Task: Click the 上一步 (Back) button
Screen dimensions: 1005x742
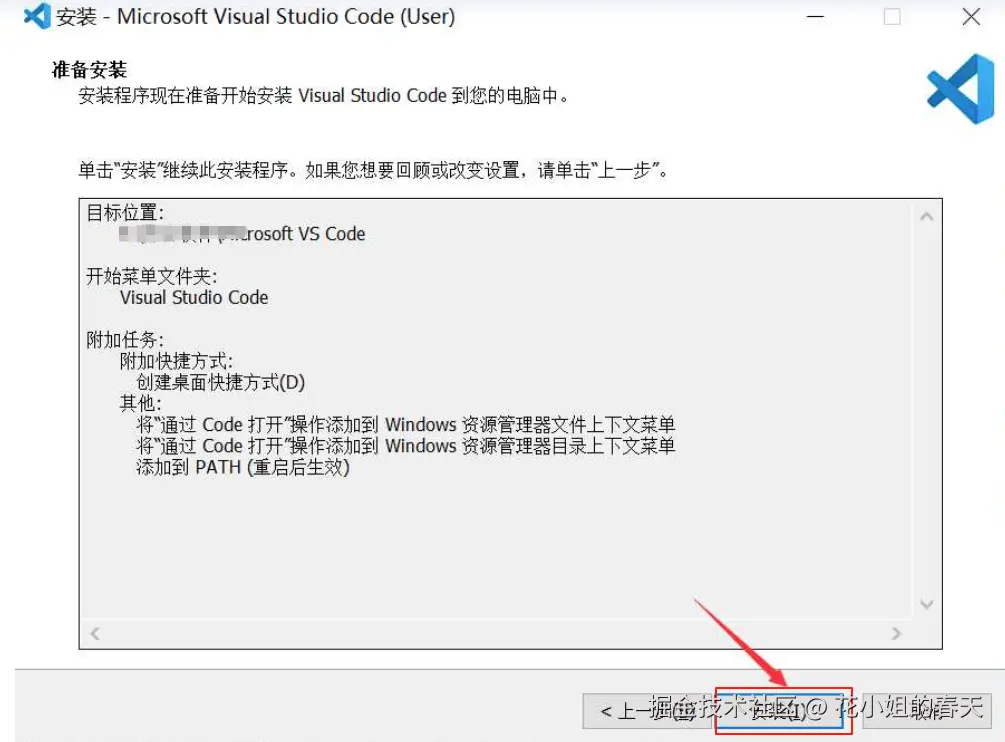Action: (646, 711)
